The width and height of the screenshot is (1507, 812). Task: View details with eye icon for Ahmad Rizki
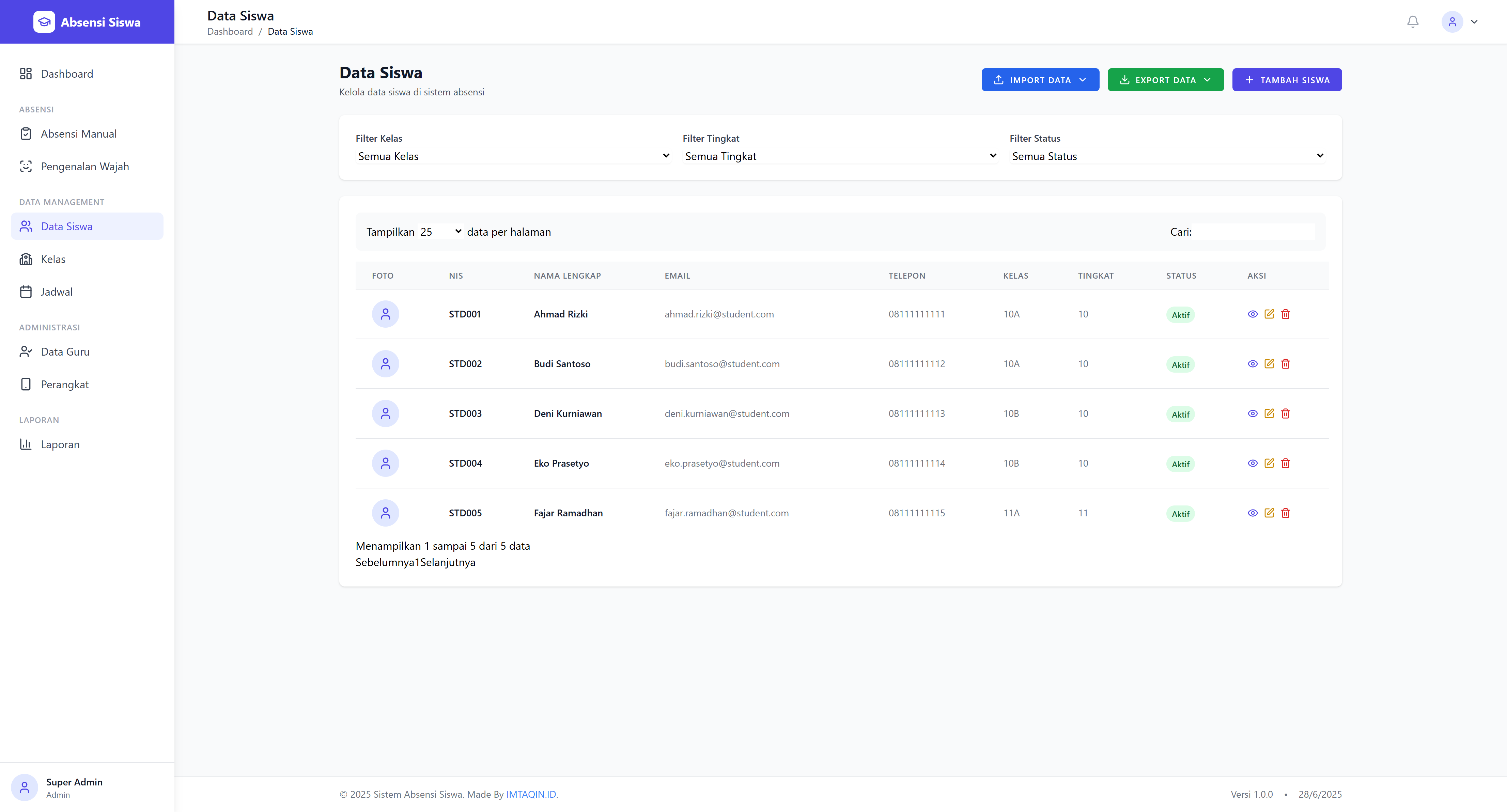click(1253, 314)
